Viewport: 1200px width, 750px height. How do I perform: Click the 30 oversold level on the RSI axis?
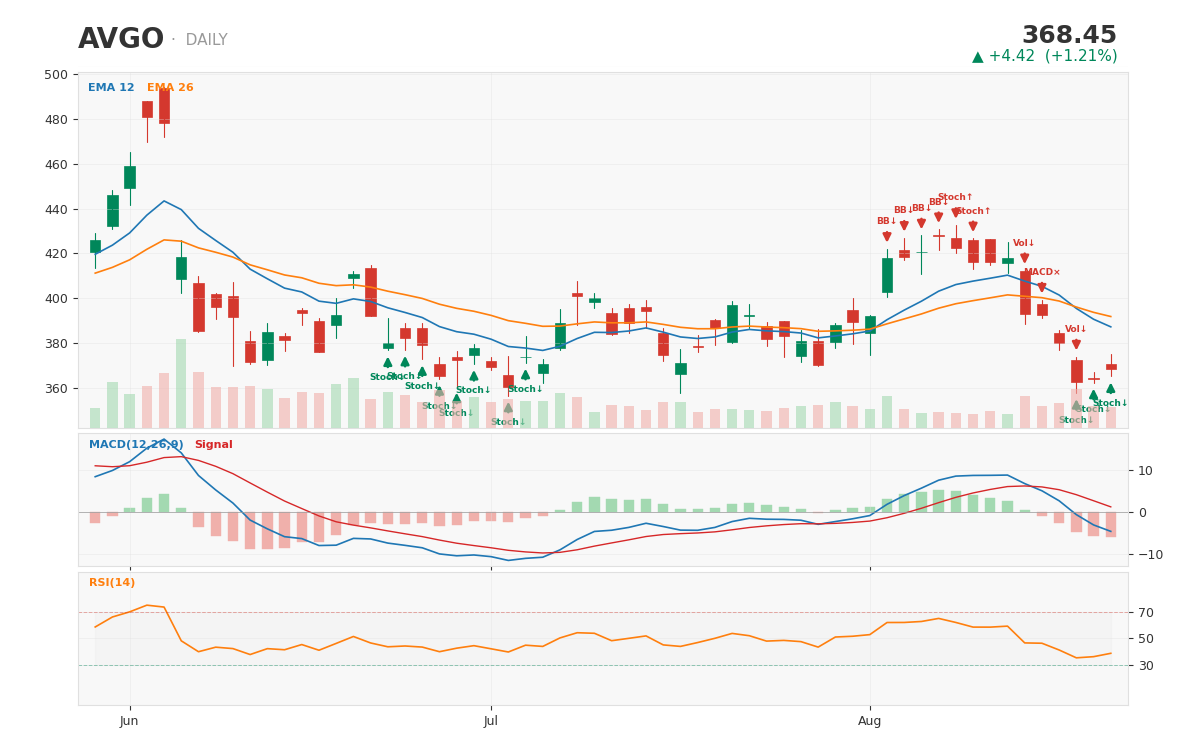click(1145, 666)
